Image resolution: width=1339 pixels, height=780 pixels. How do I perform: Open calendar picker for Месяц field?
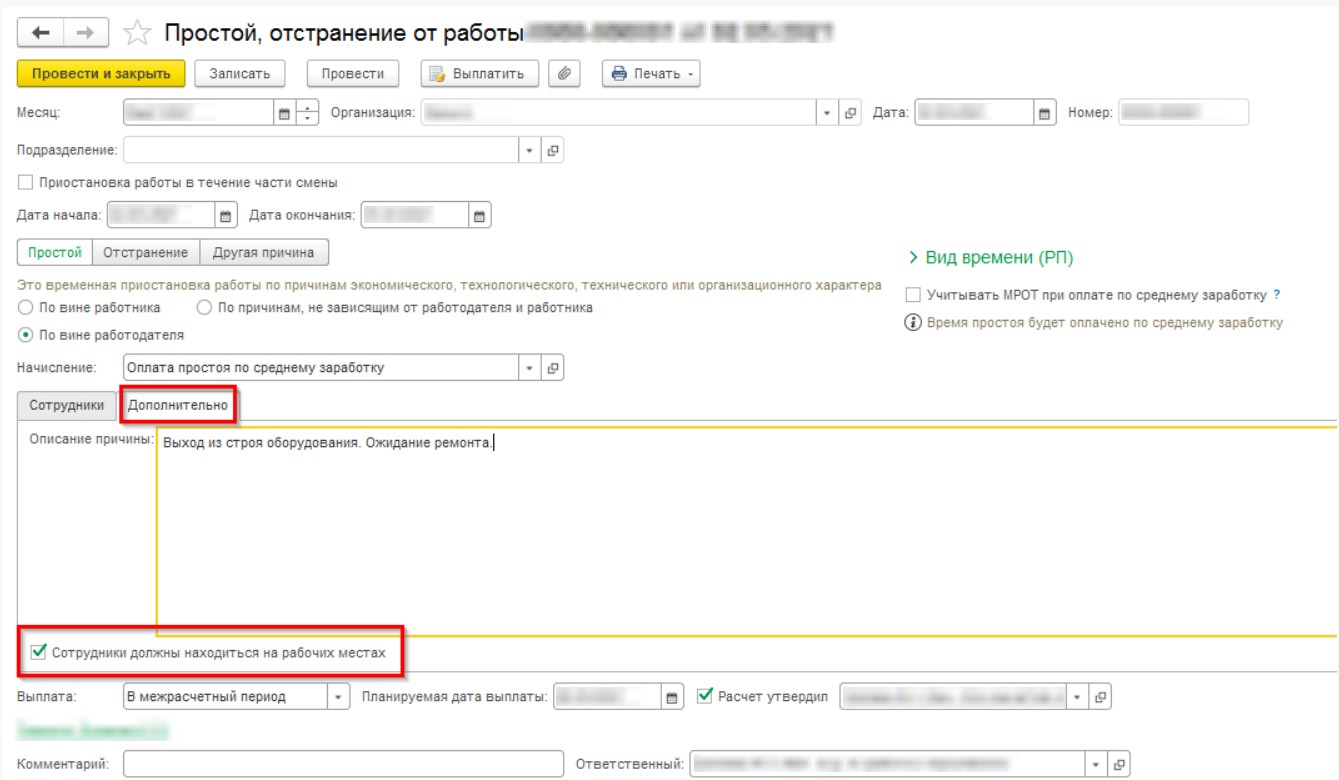pyautogui.click(x=284, y=113)
